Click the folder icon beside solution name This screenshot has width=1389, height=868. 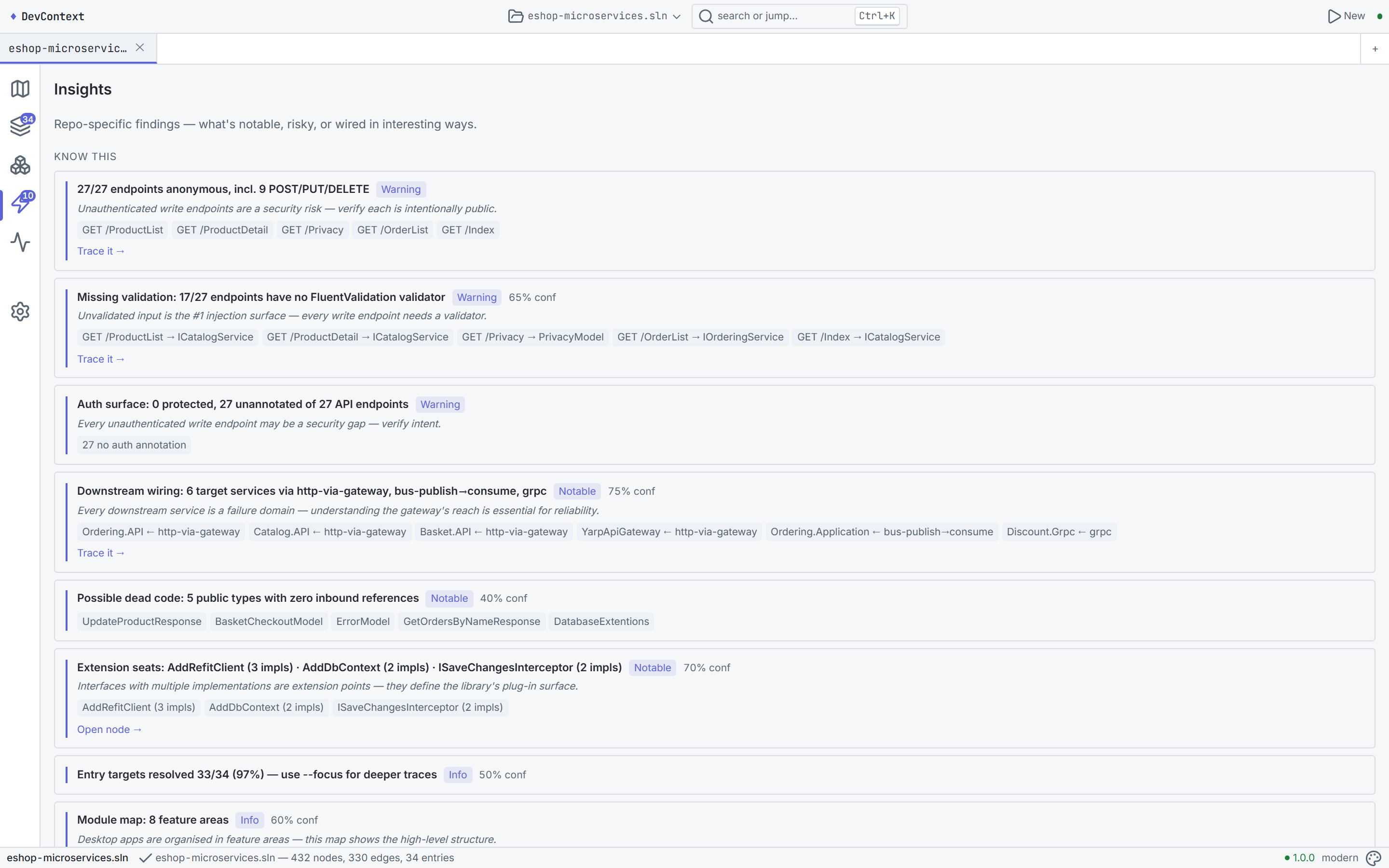point(516,16)
